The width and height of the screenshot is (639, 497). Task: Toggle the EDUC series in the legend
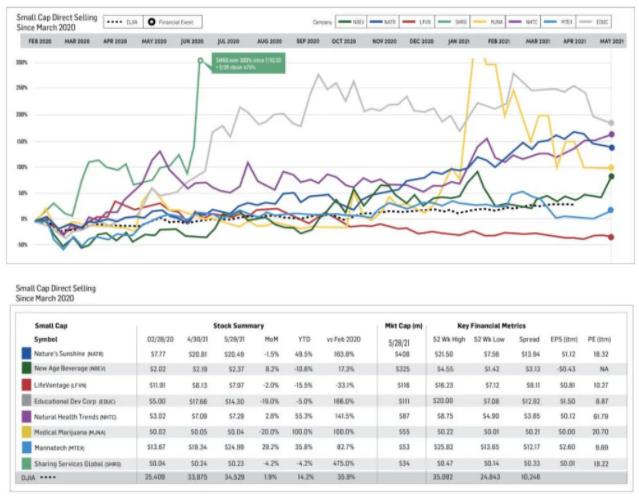click(594, 22)
